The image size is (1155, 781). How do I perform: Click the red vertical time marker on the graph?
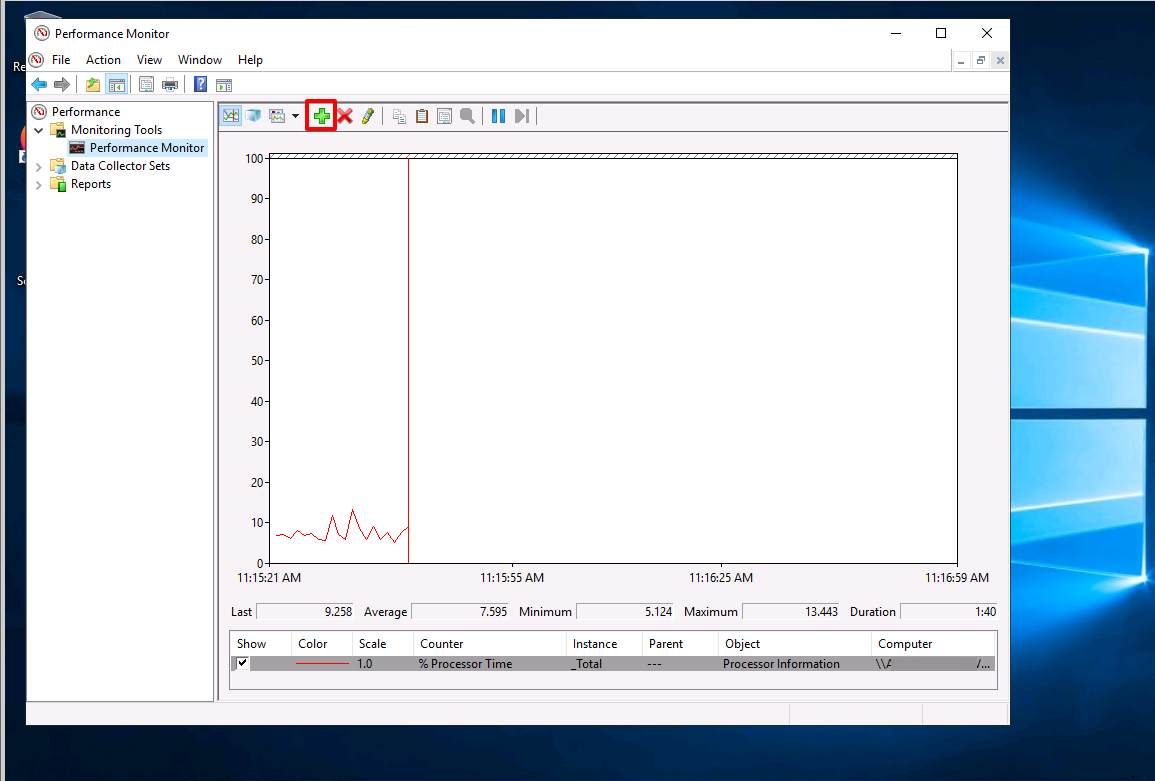point(408,361)
